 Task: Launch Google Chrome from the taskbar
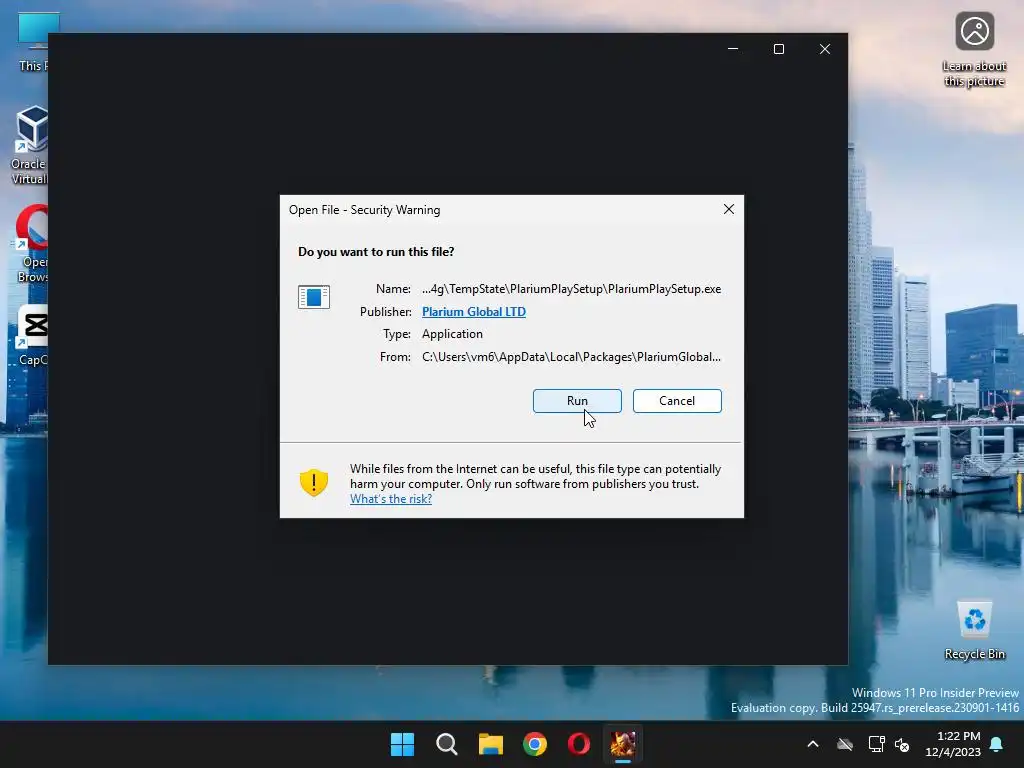pos(535,744)
